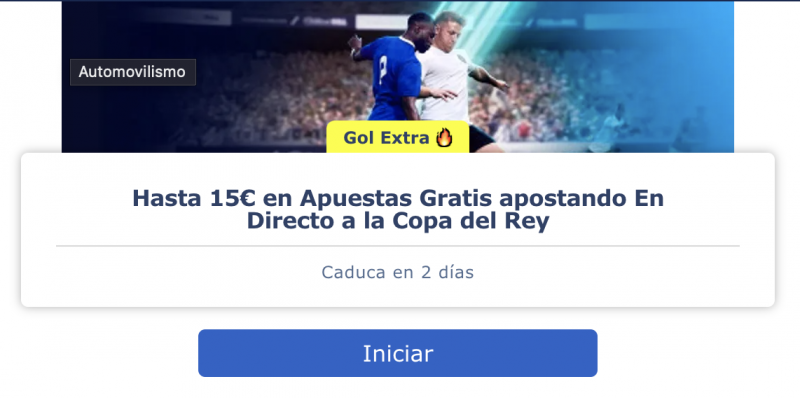Click the number on the blue jersey
Image resolution: width=800 pixels, height=398 pixels.
click(x=383, y=69)
